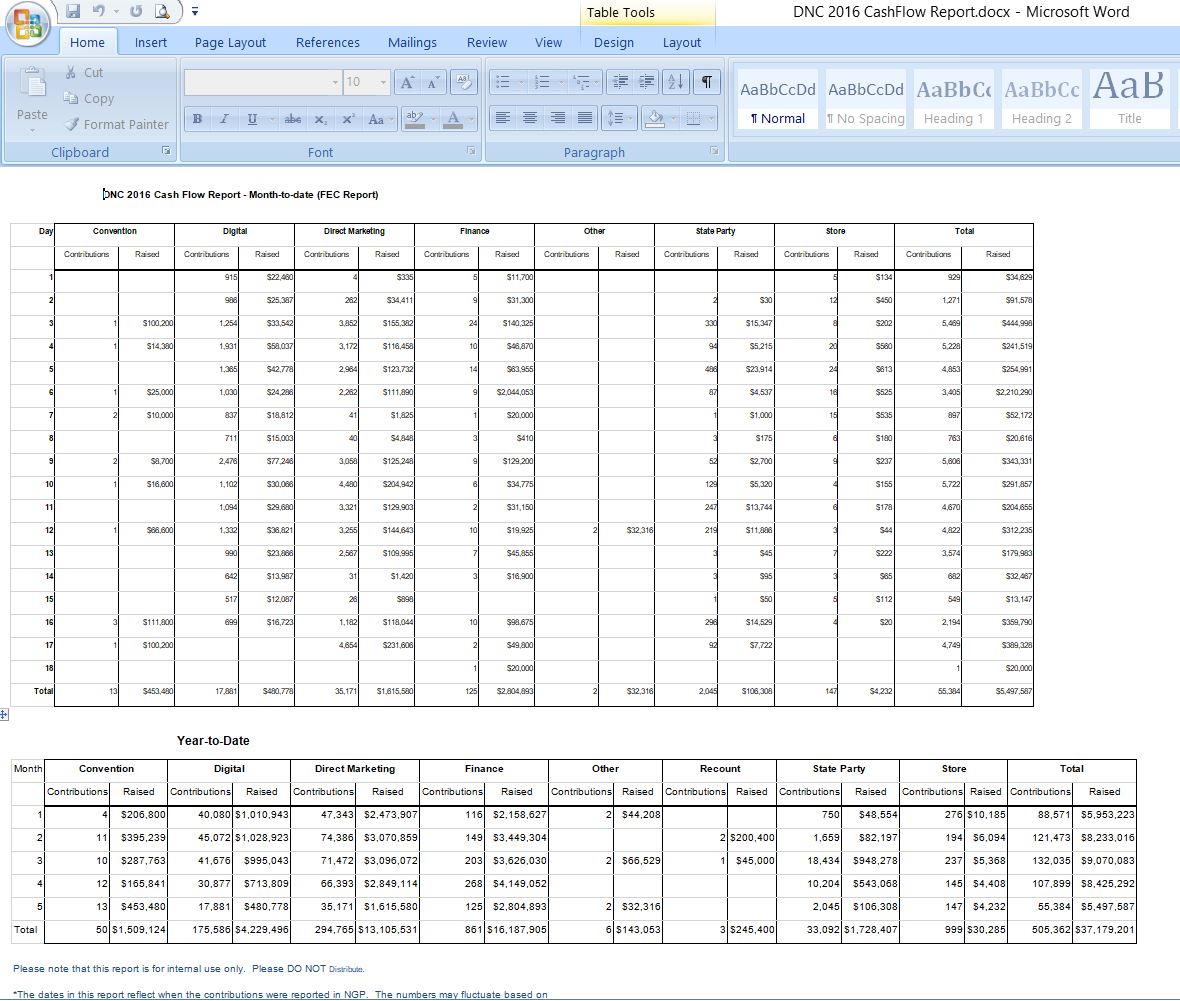Click the Grow Font icon
This screenshot has height=1001, width=1180.
pyautogui.click(x=408, y=82)
